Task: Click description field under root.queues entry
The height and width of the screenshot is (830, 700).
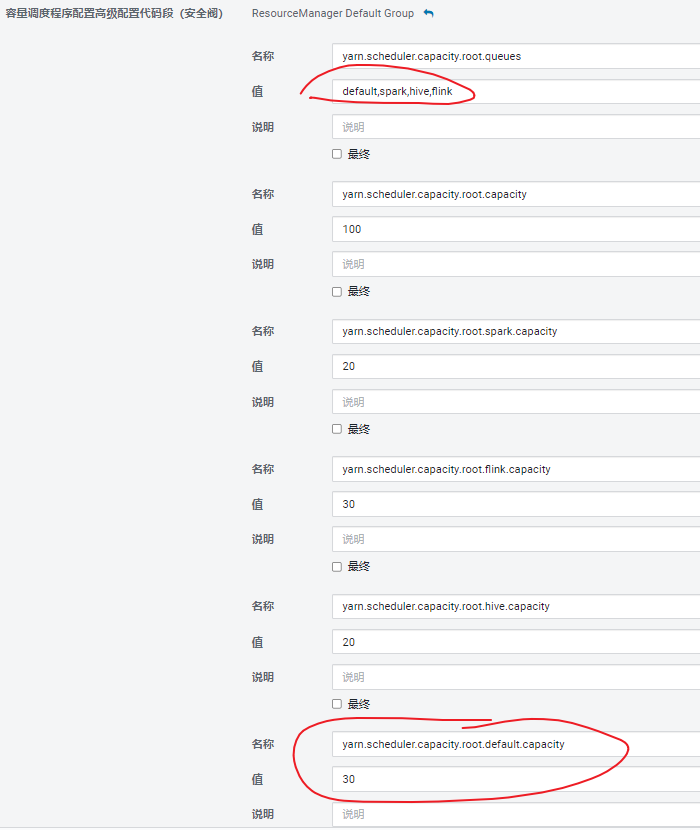Action: [516, 127]
